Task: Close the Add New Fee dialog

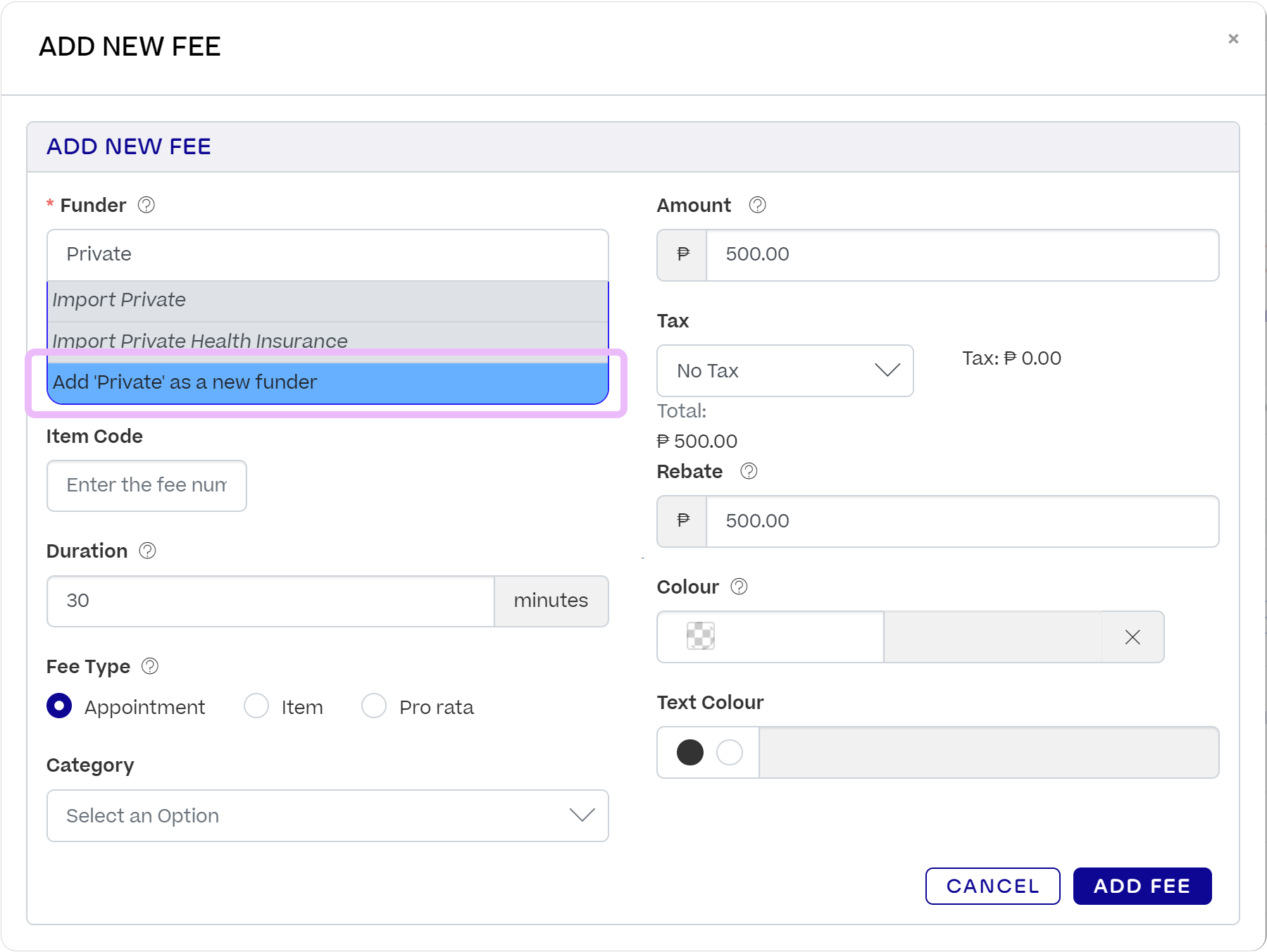Action: tap(1233, 39)
